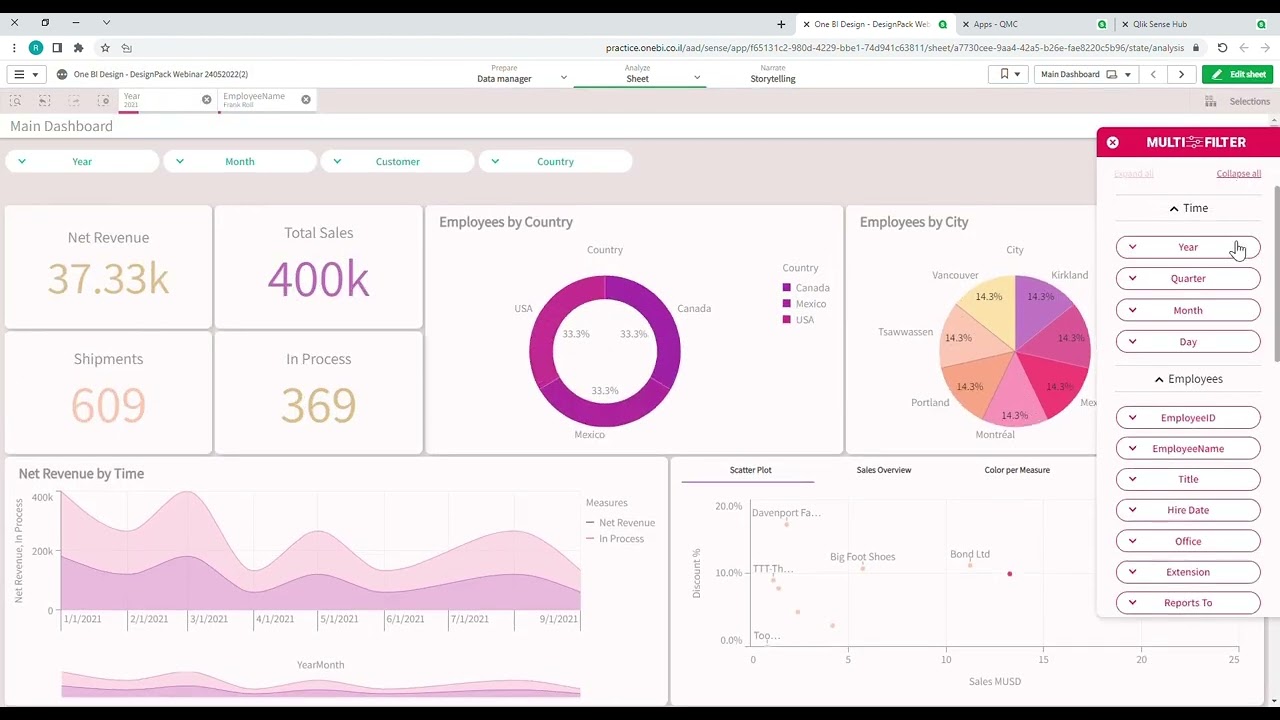Open a new browser tab
The width and height of the screenshot is (1280, 720).
781,24
